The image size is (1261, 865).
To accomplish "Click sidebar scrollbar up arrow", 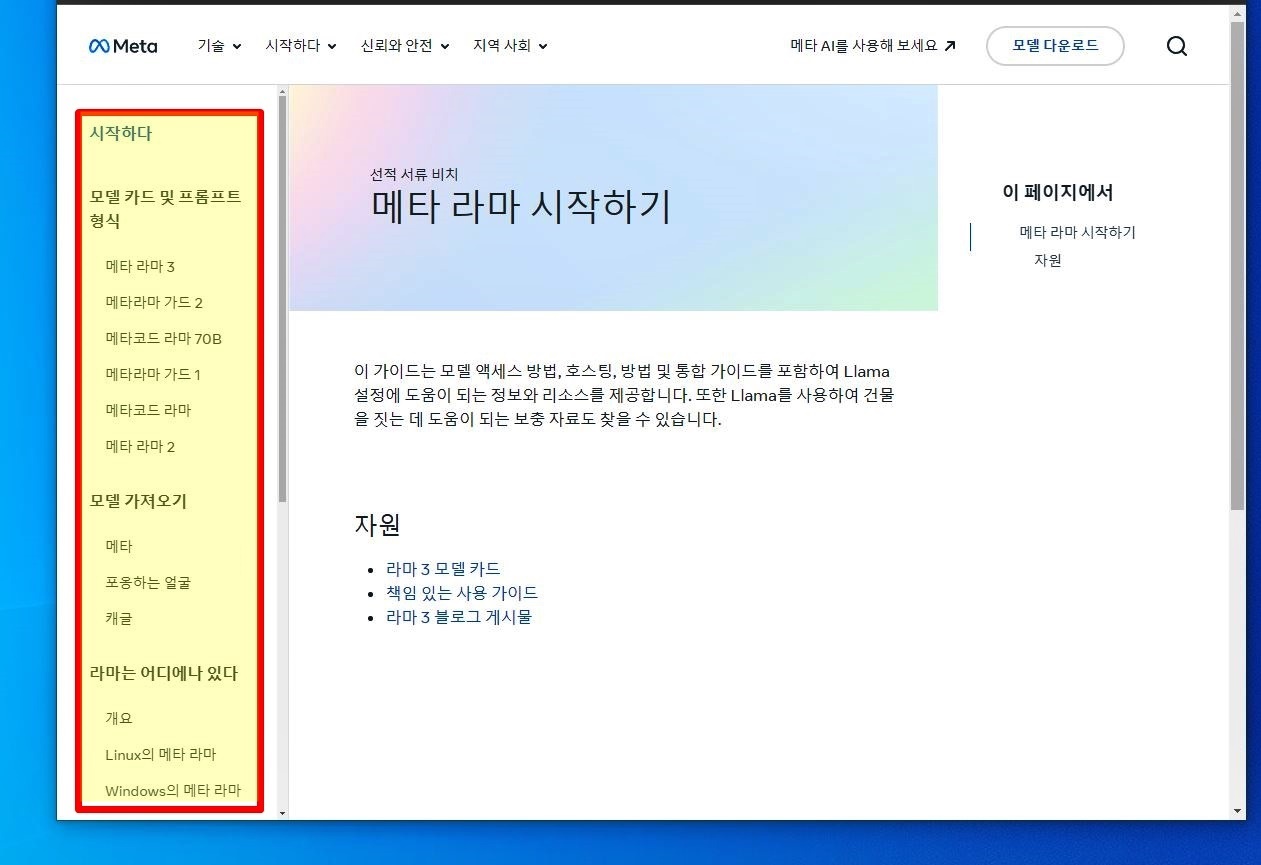I will [282, 91].
